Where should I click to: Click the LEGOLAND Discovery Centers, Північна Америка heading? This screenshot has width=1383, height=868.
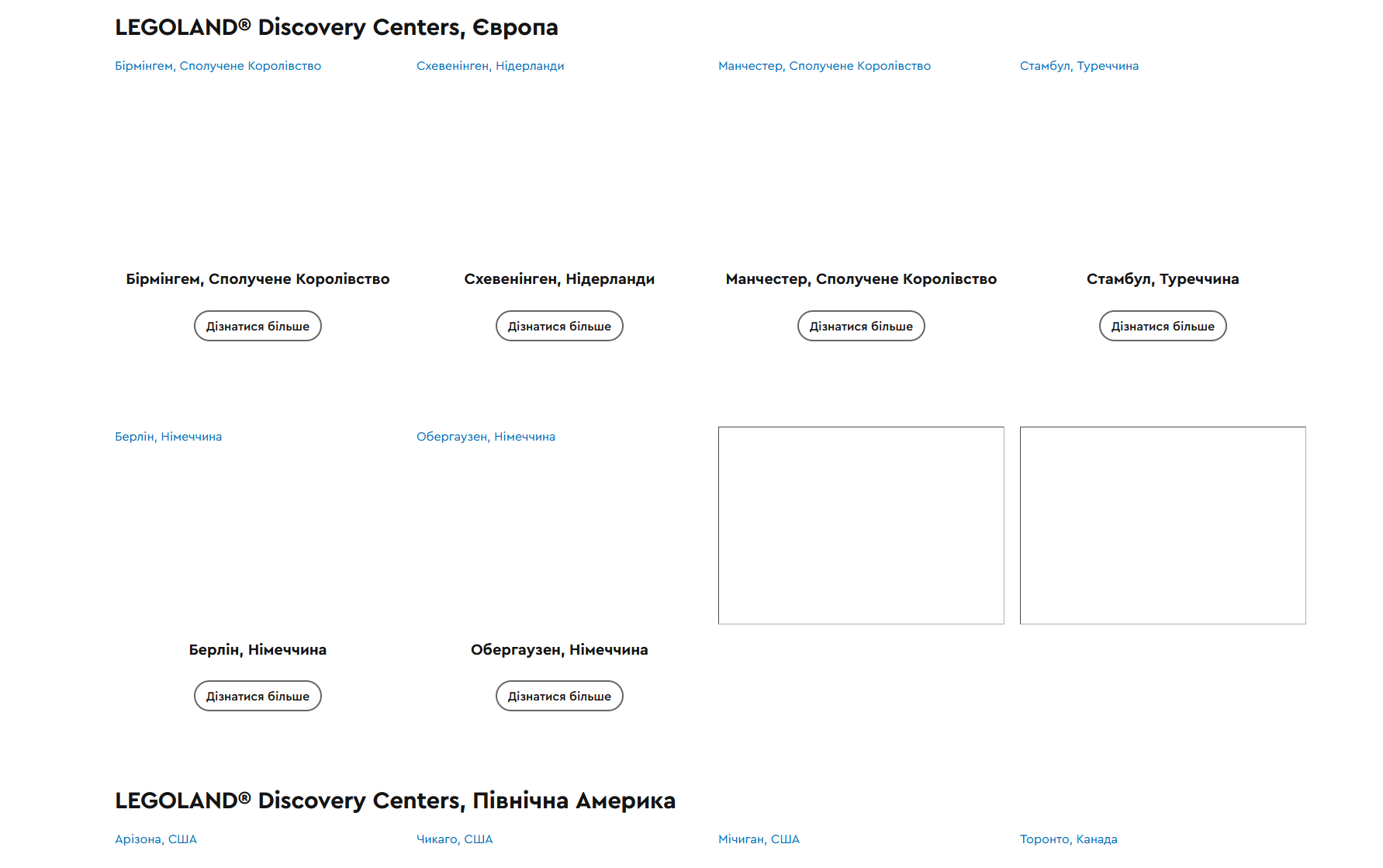tap(396, 801)
